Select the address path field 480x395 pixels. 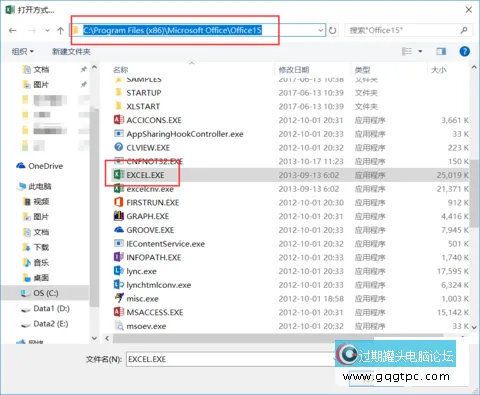pos(198,30)
